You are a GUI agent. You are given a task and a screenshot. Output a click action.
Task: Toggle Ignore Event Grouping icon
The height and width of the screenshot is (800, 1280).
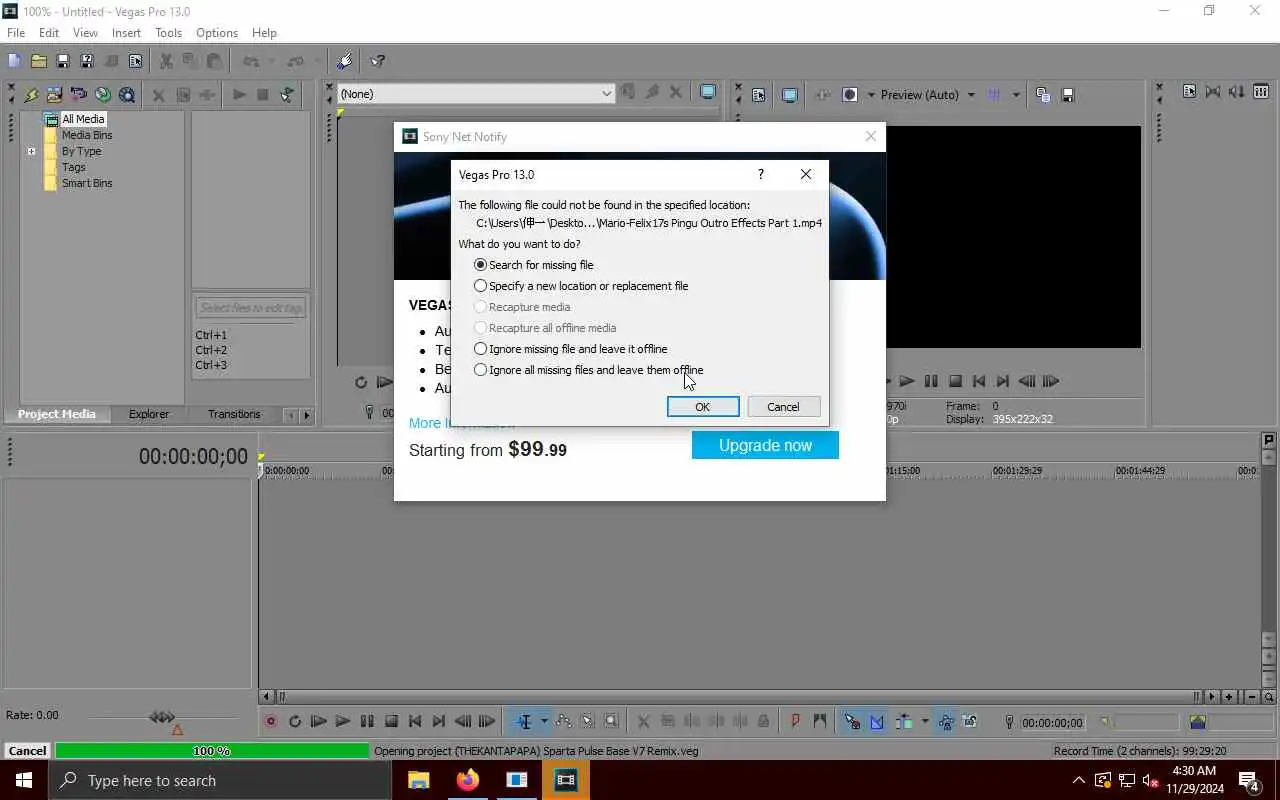(x=970, y=721)
